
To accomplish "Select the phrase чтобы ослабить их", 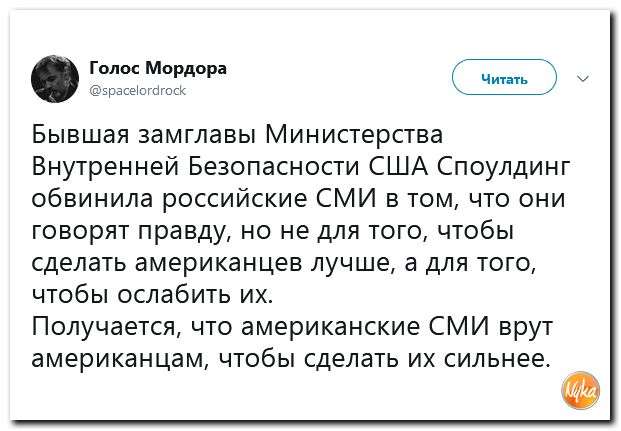I will 150,295.
